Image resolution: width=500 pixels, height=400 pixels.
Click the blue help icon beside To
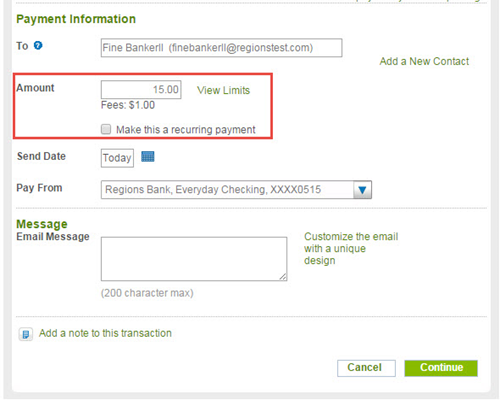pos(38,45)
